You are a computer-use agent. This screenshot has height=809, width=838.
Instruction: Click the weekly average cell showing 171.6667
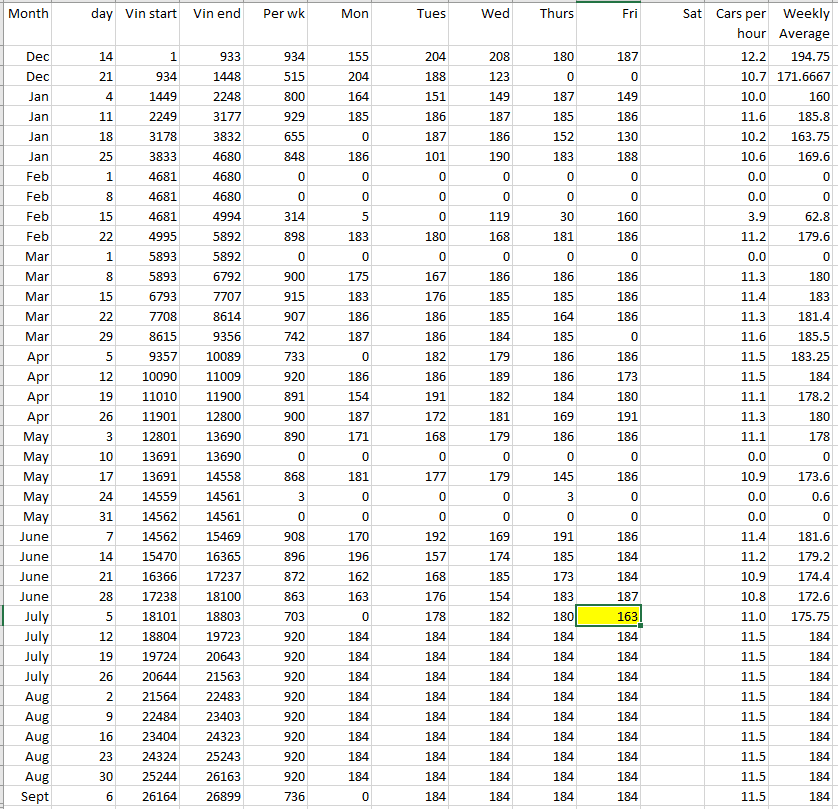[x=805, y=77]
